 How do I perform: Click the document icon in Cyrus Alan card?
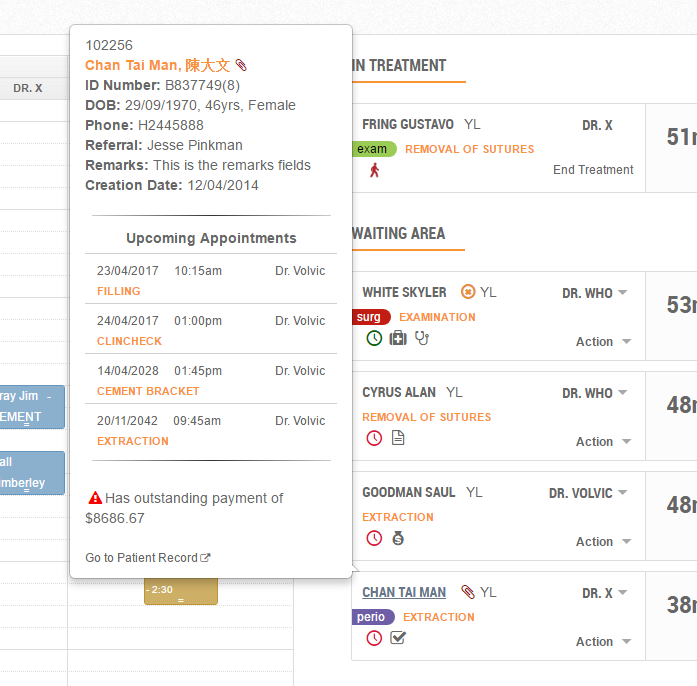click(x=398, y=438)
